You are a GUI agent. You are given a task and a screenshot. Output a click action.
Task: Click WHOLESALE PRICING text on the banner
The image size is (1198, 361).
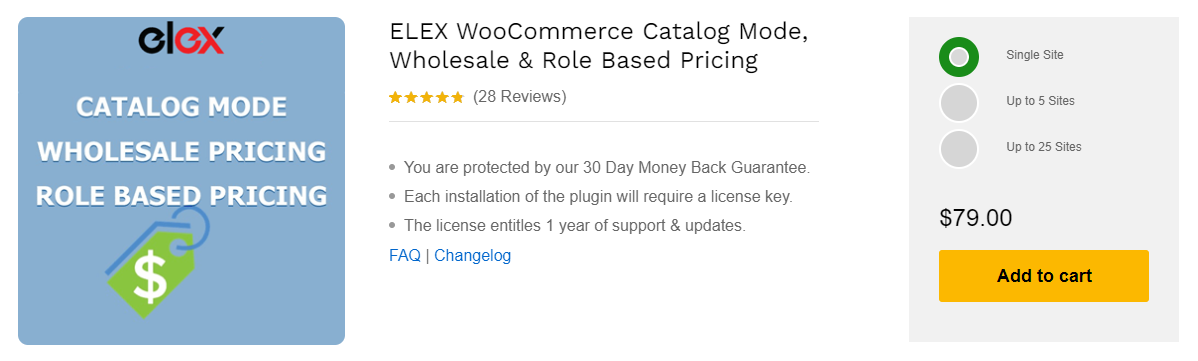coord(182,151)
